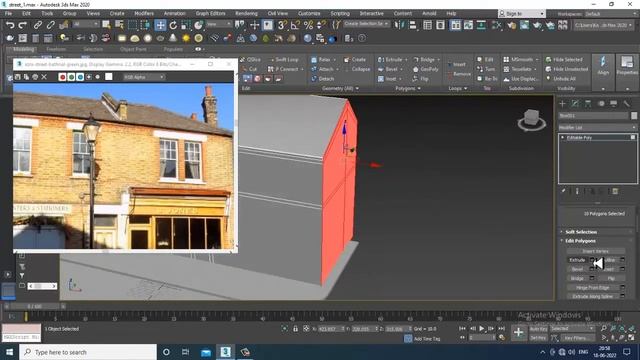The width and height of the screenshot is (640, 360).
Task: Click Hide Selected in ribbon Visibility panel
Action: coord(564,60)
